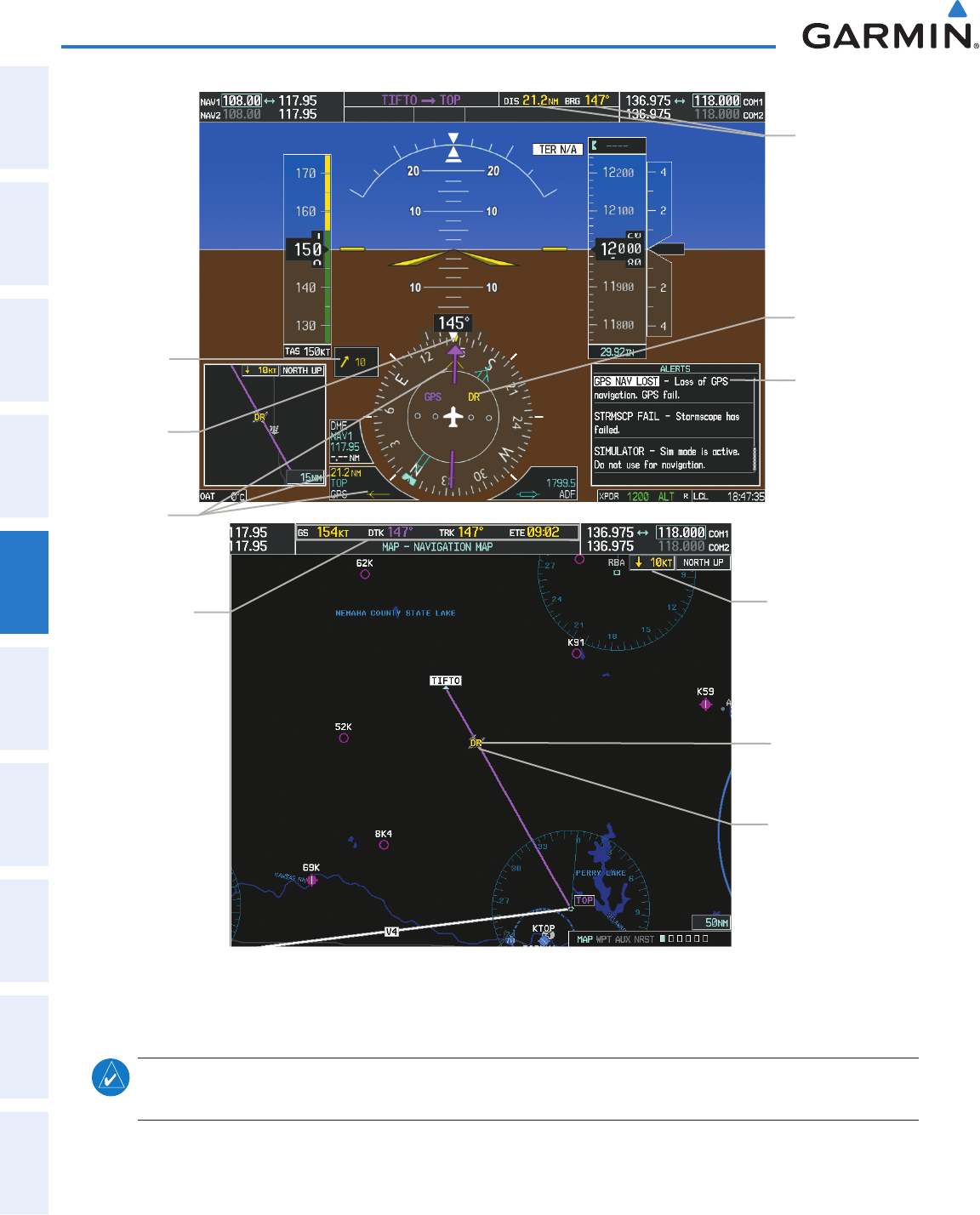Click the MFD NORTH UP orientation box
The width and height of the screenshot is (980, 1215).
[x=704, y=562]
